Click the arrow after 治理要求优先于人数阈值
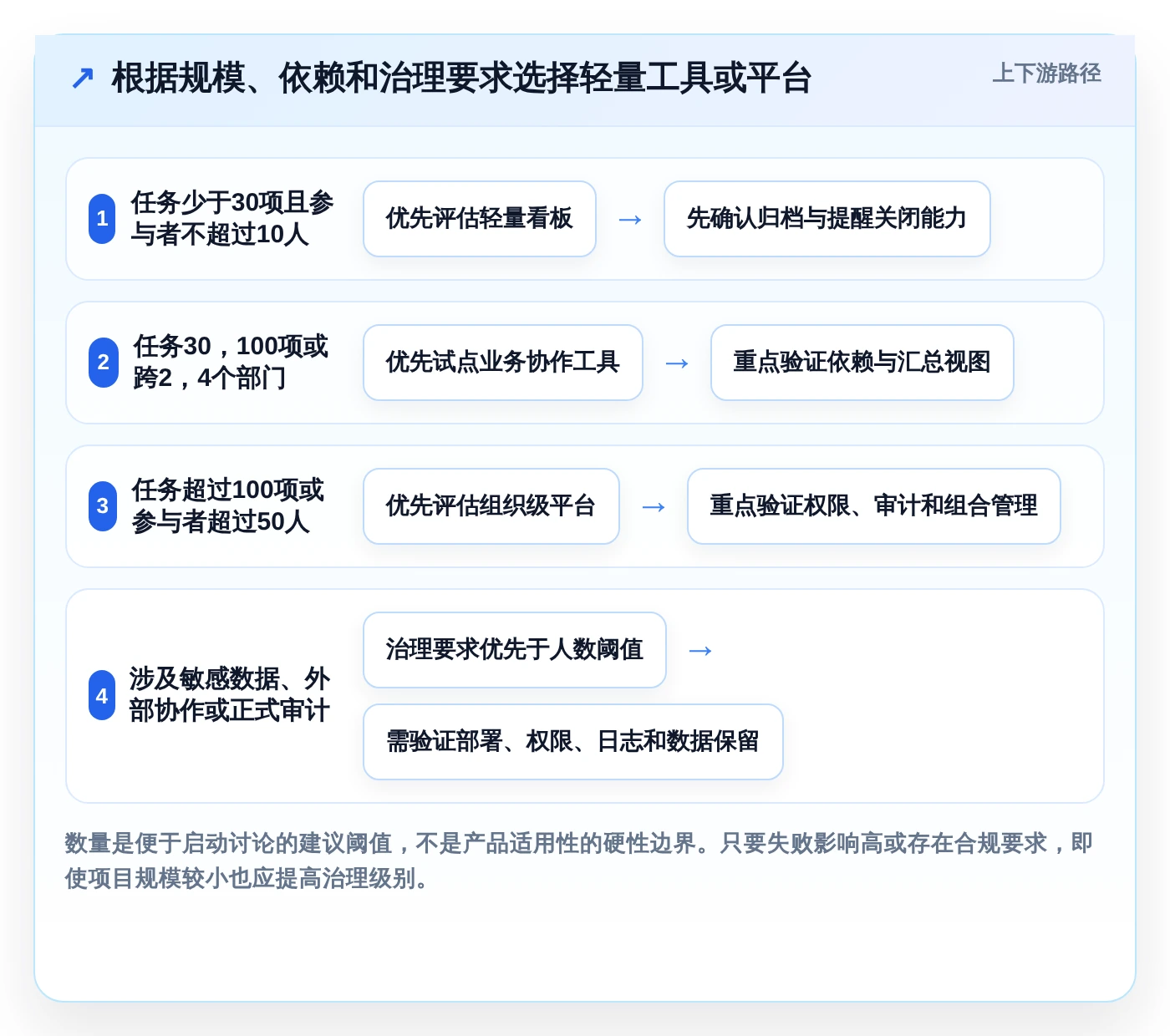The width and height of the screenshot is (1170, 1036). 700,651
